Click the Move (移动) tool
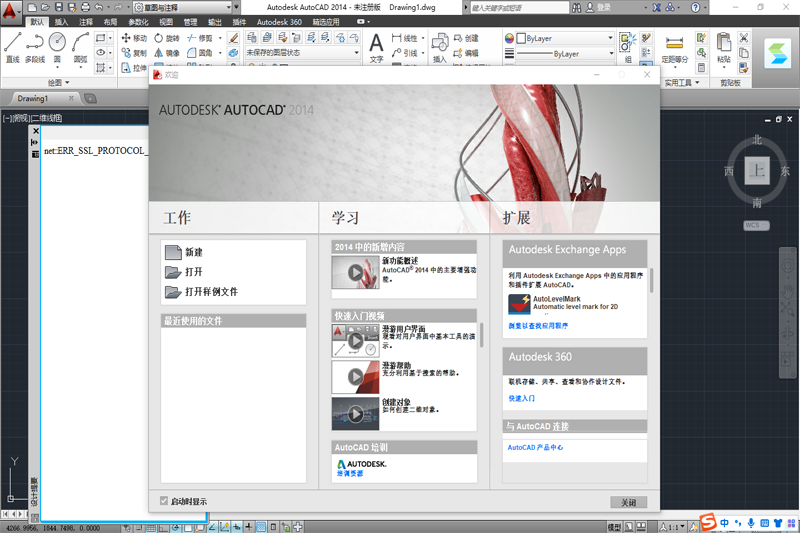 click(134, 38)
